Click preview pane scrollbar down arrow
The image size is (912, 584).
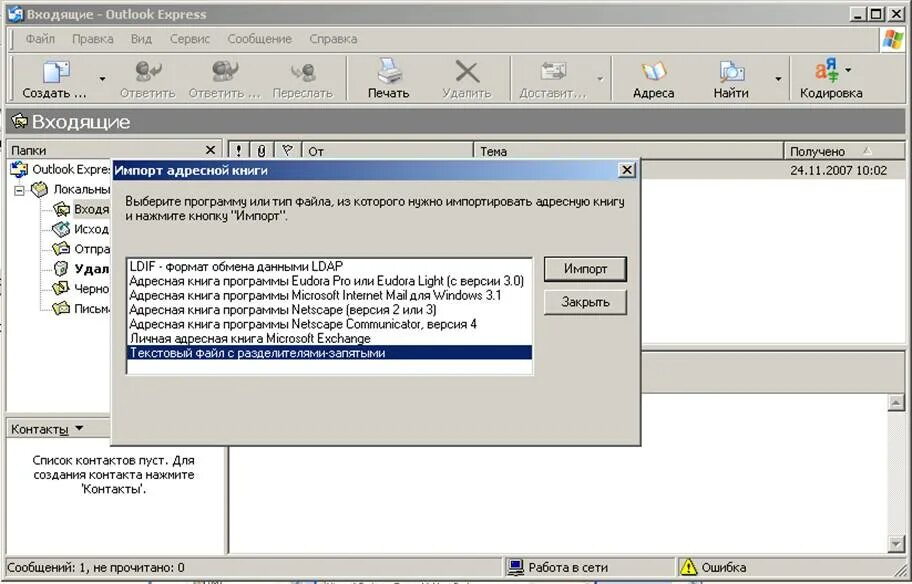click(896, 544)
